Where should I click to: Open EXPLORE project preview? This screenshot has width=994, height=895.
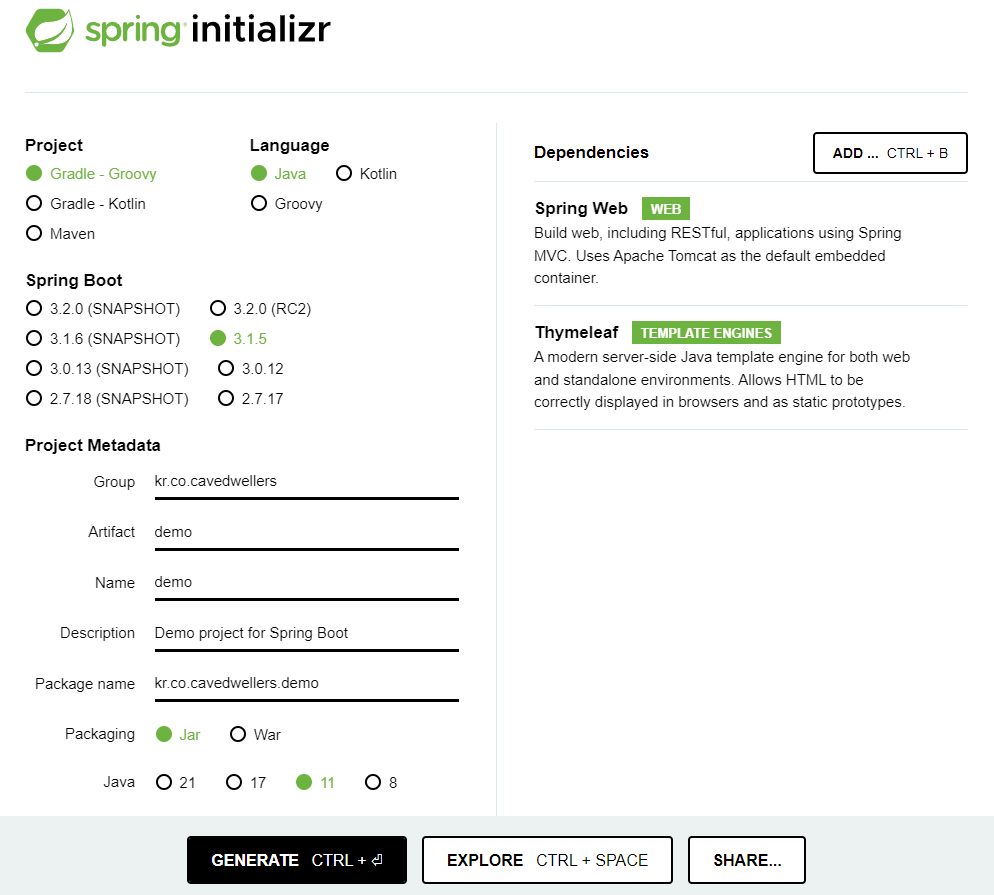coord(547,860)
